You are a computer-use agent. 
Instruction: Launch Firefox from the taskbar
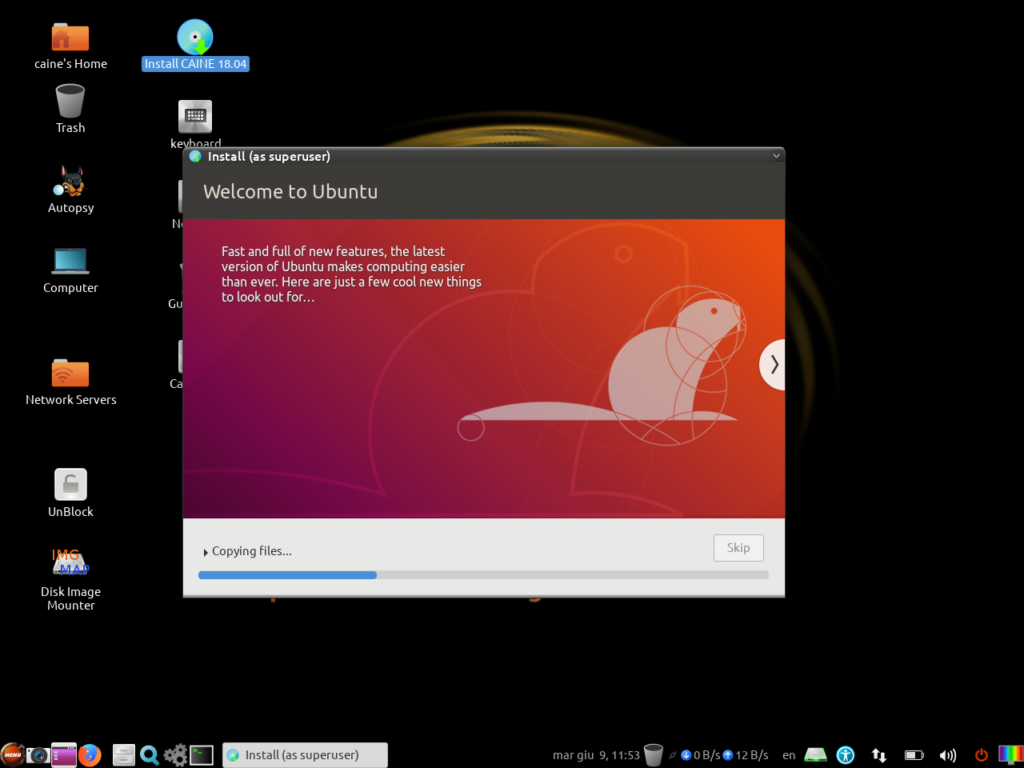tap(90, 755)
